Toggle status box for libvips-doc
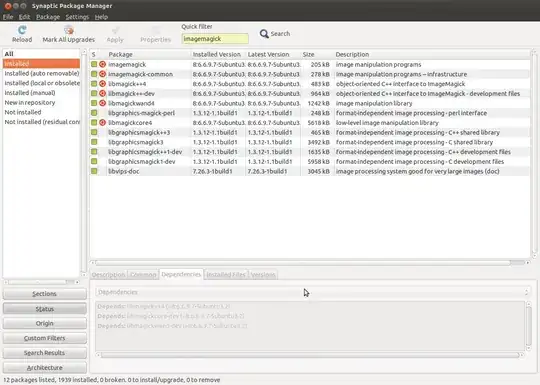Viewport: 540px width, 385px height. click(x=94, y=171)
